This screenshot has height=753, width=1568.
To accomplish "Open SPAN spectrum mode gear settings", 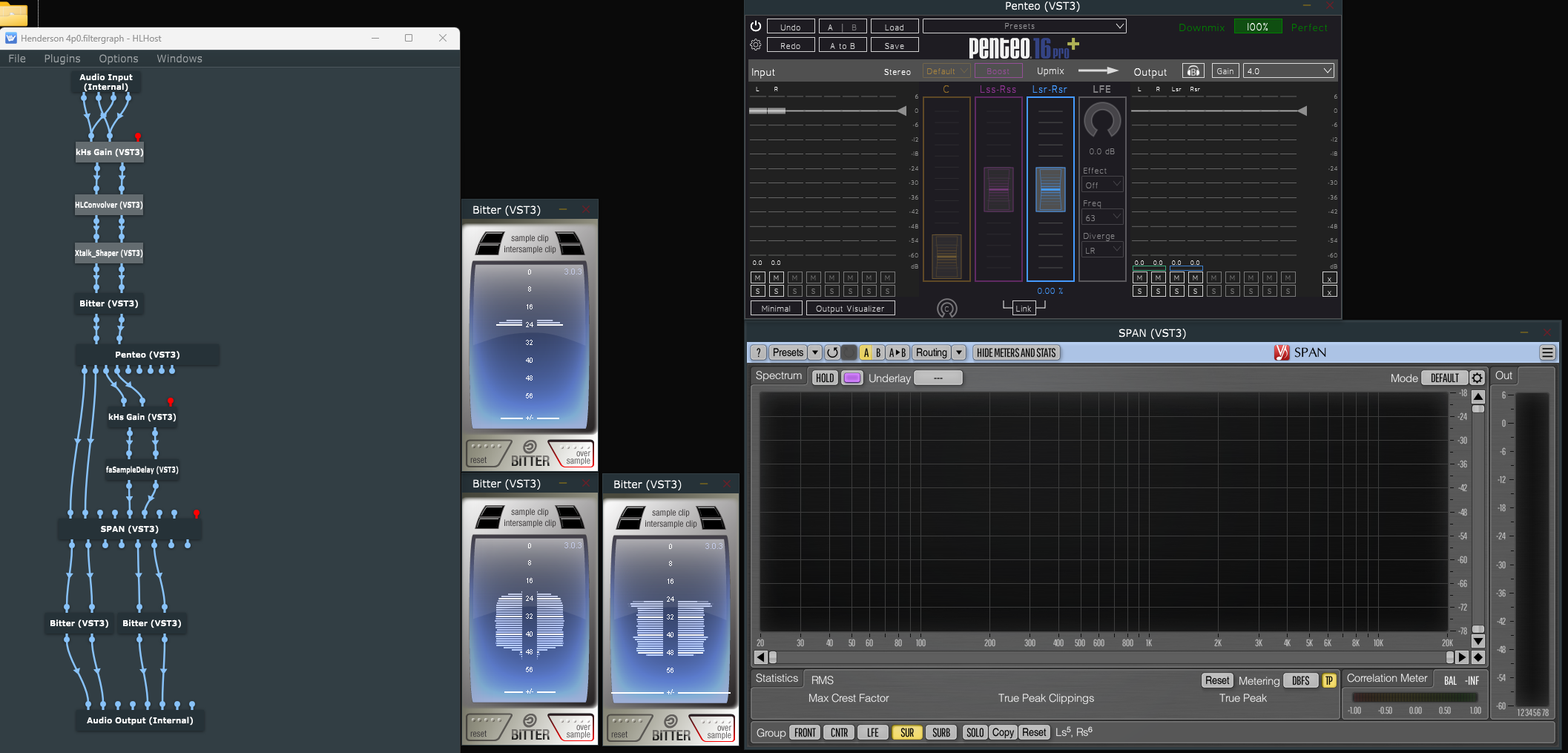I will (1477, 378).
